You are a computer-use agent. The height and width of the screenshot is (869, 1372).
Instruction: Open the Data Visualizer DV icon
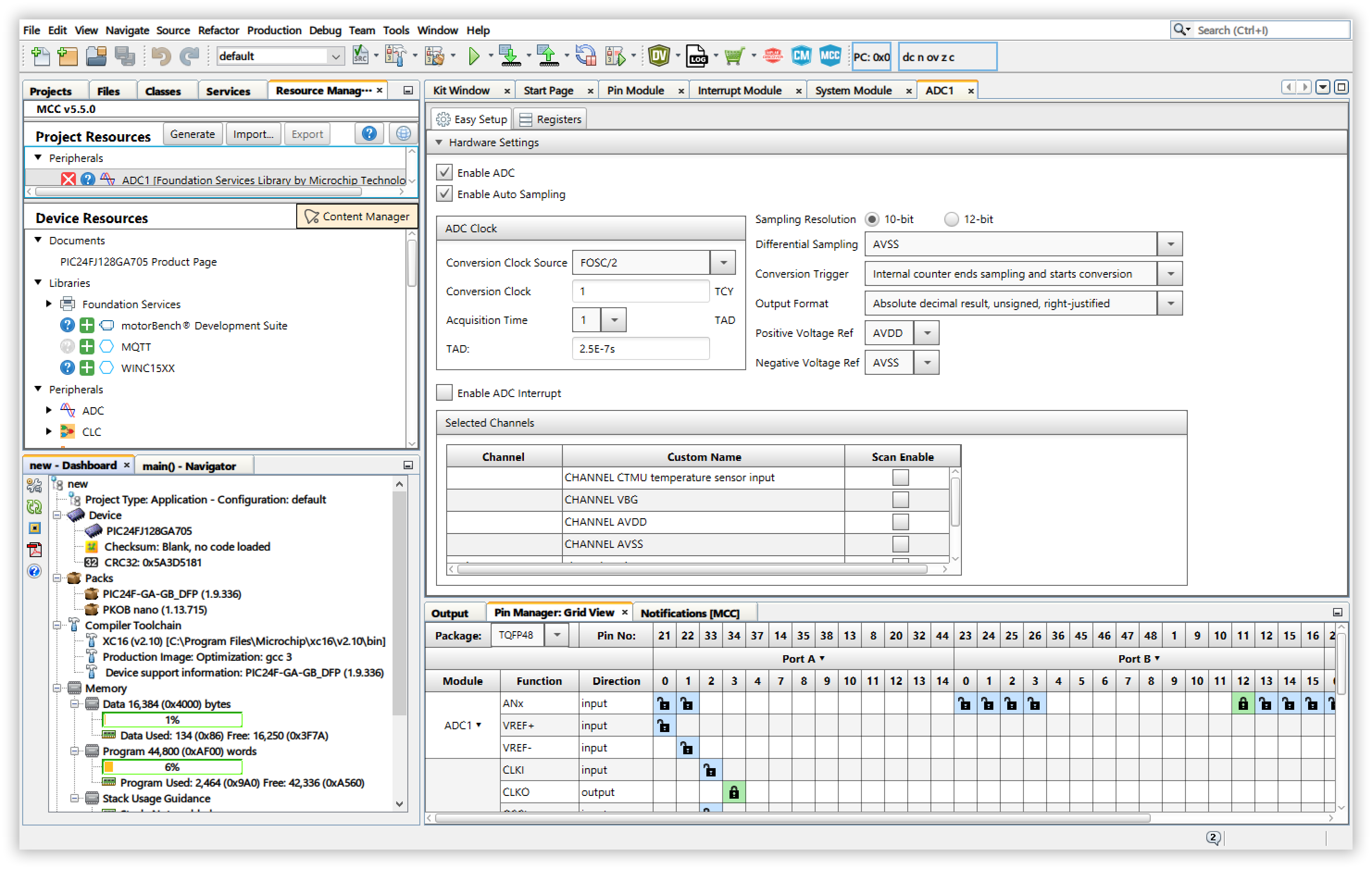click(659, 56)
